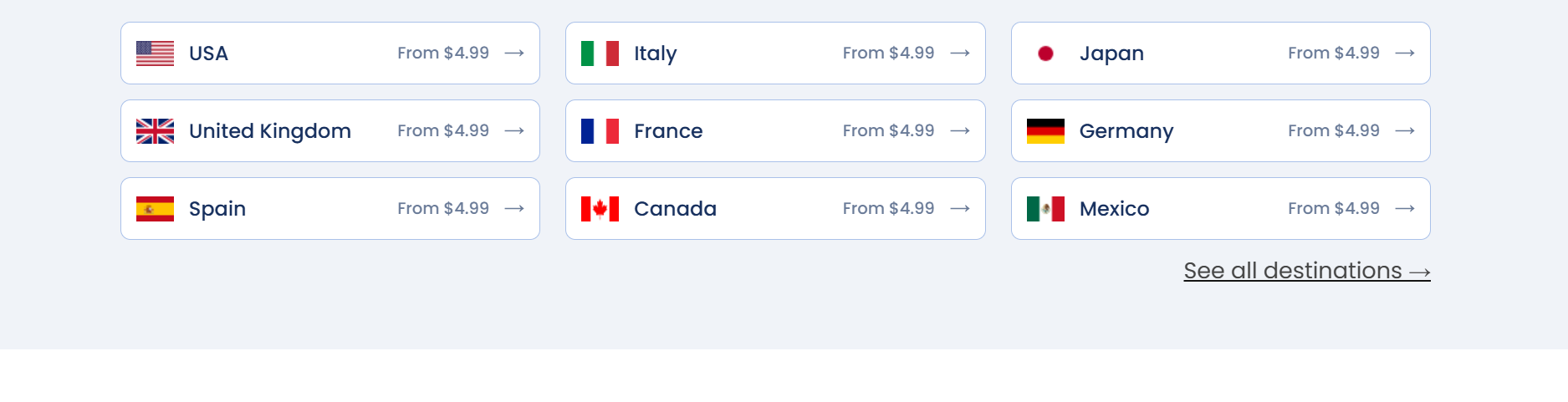This screenshot has width=1568, height=402.
Task: Choose the Mexico From $4.99 price
Action: point(1334,208)
